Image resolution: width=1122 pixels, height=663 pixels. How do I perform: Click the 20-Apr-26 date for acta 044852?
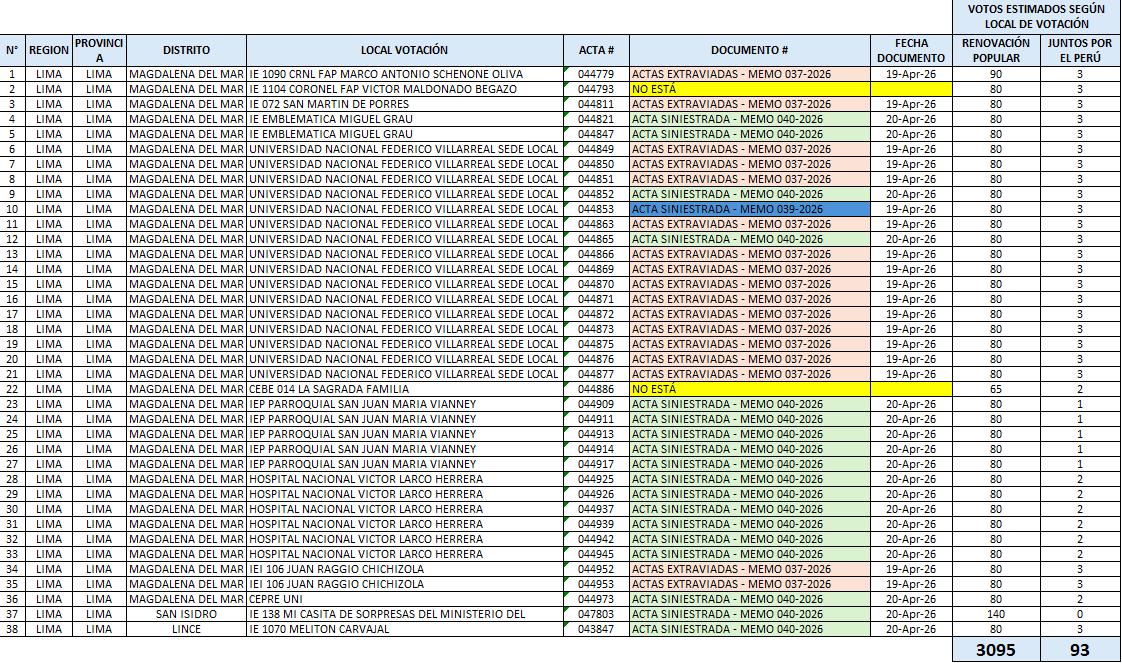(x=911, y=195)
